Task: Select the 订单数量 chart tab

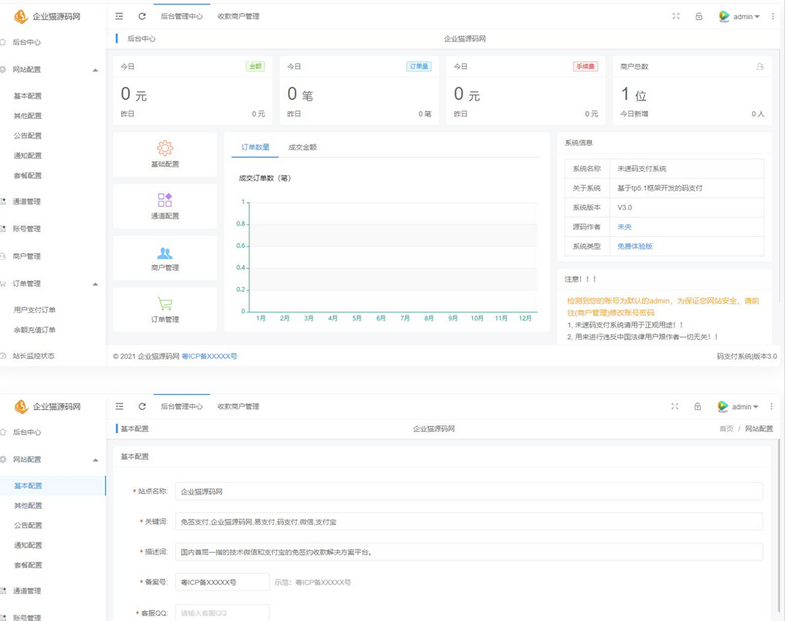Action: click(255, 147)
